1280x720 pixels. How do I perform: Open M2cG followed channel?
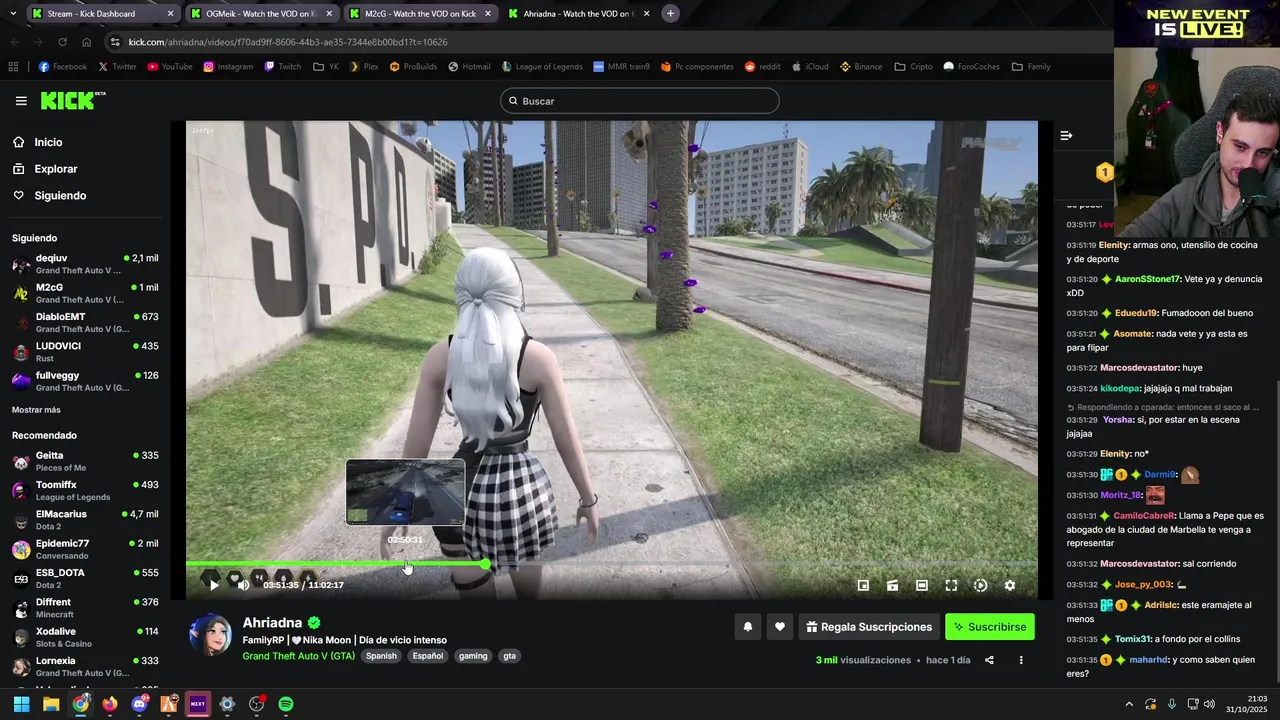(x=85, y=293)
